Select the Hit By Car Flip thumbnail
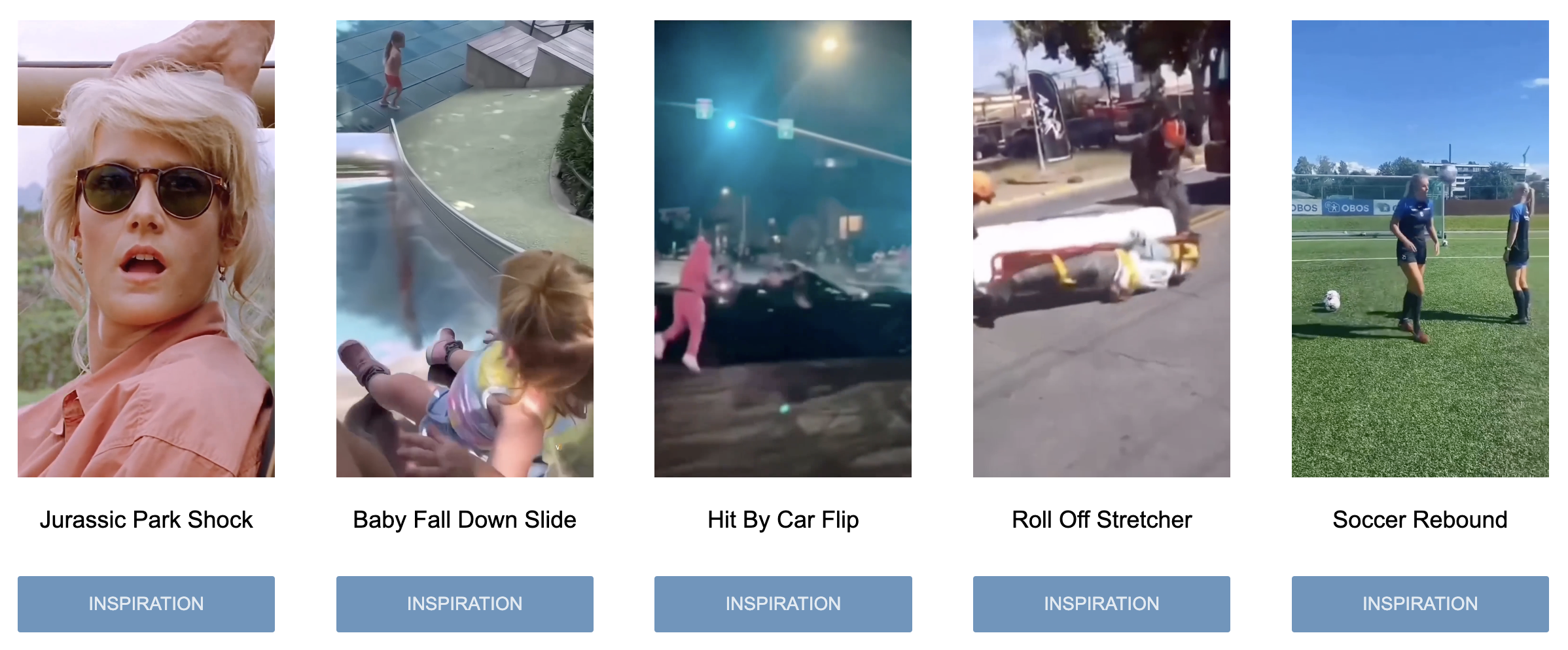 point(783,248)
